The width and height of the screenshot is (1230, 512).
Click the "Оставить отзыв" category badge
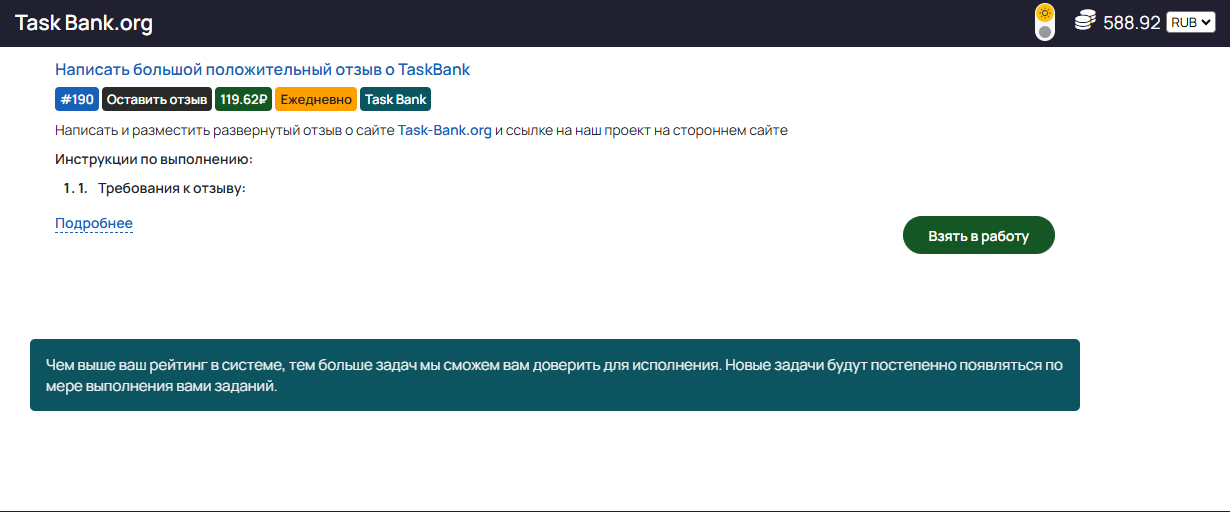tap(157, 99)
